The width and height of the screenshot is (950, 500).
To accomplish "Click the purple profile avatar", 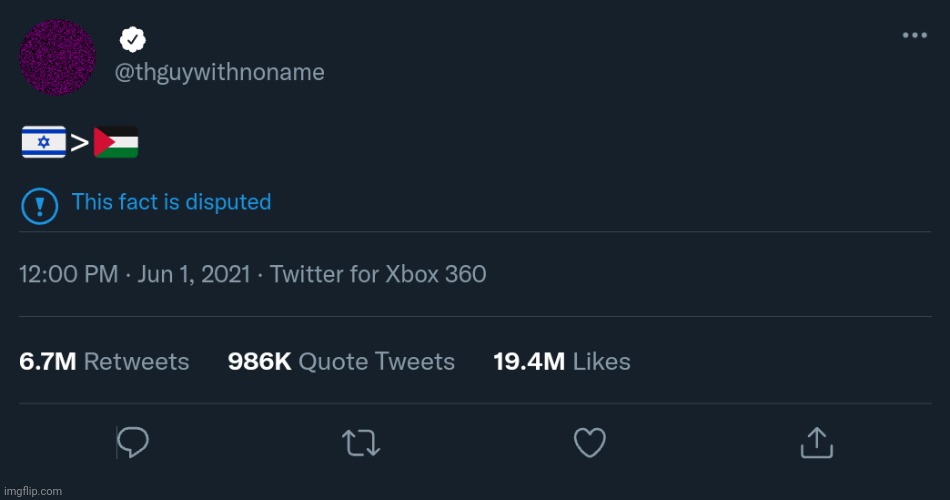I will pos(58,58).
